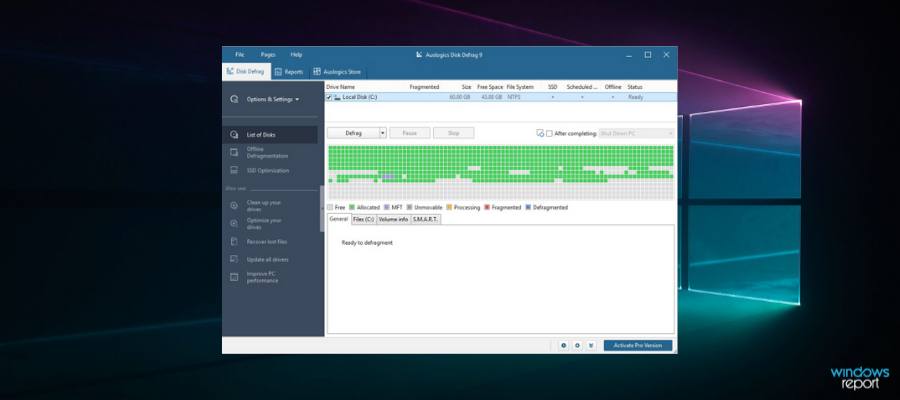The height and width of the screenshot is (400, 900).
Task: Expand the Shut Down PC dropdown
Action: pyautogui.click(x=669, y=133)
